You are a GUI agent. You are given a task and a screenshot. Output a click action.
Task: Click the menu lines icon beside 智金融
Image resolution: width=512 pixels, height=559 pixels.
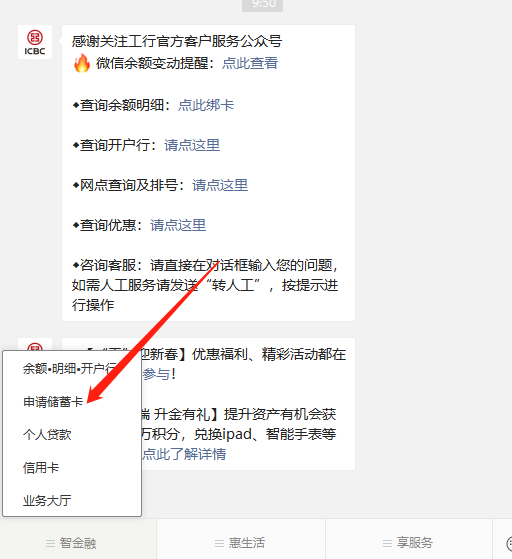tap(50, 543)
